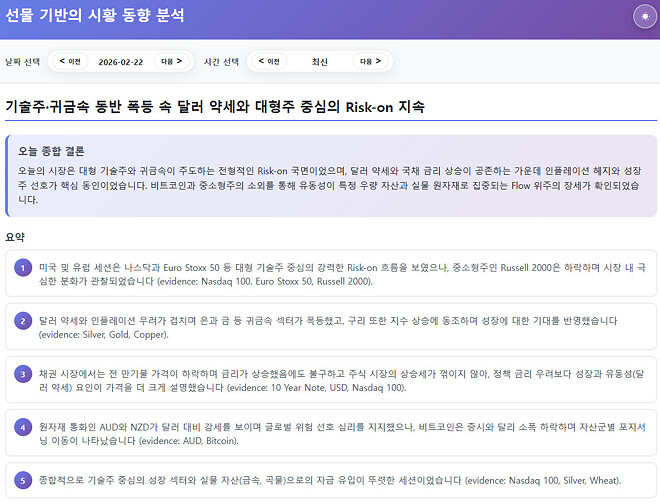Select the date value 2026-02-22

(121, 62)
